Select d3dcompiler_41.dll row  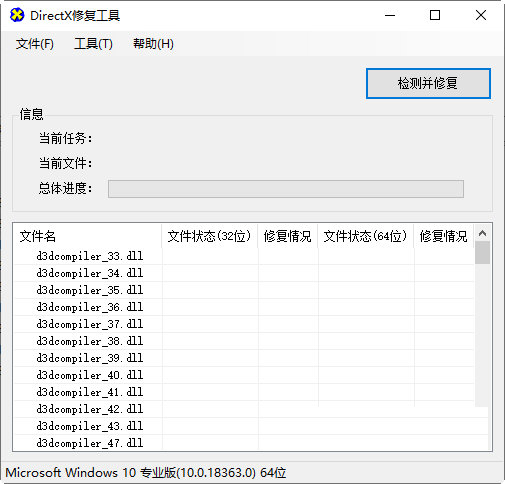pyautogui.click(x=244, y=392)
